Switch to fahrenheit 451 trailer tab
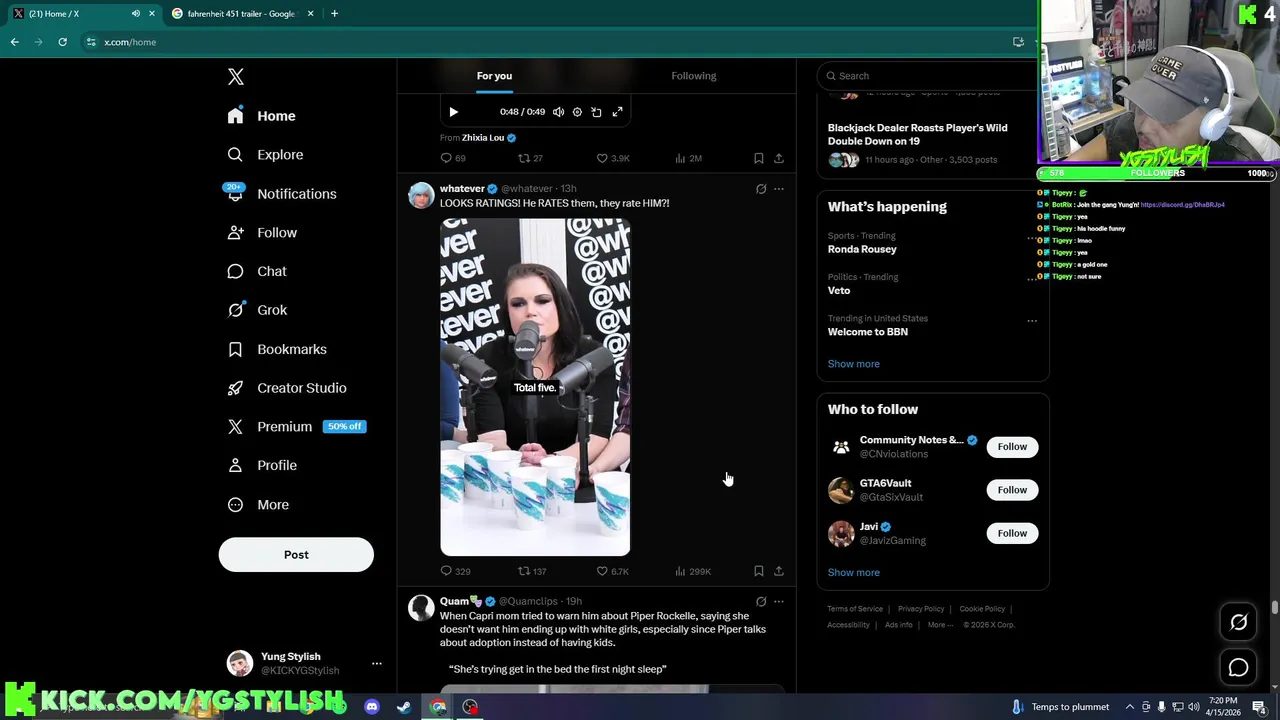The image size is (1280, 720). 241,14
